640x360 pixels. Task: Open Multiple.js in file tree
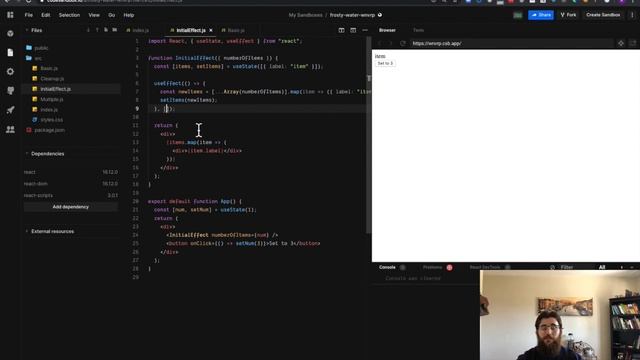click(x=52, y=99)
